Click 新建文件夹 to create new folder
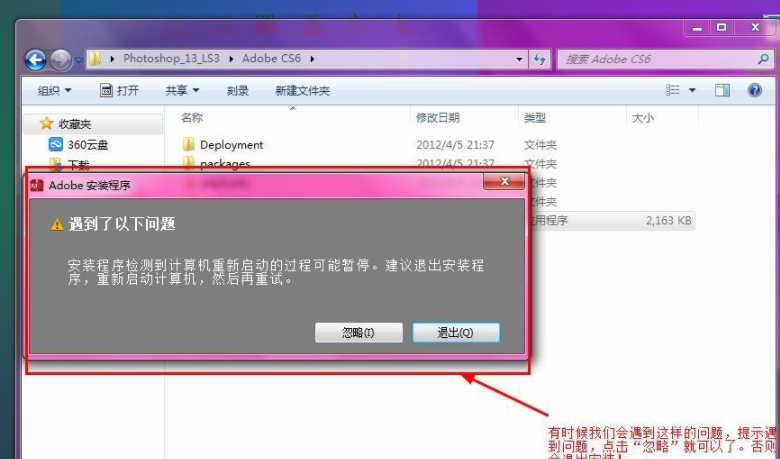The height and width of the screenshot is (459, 780). coord(302,91)
